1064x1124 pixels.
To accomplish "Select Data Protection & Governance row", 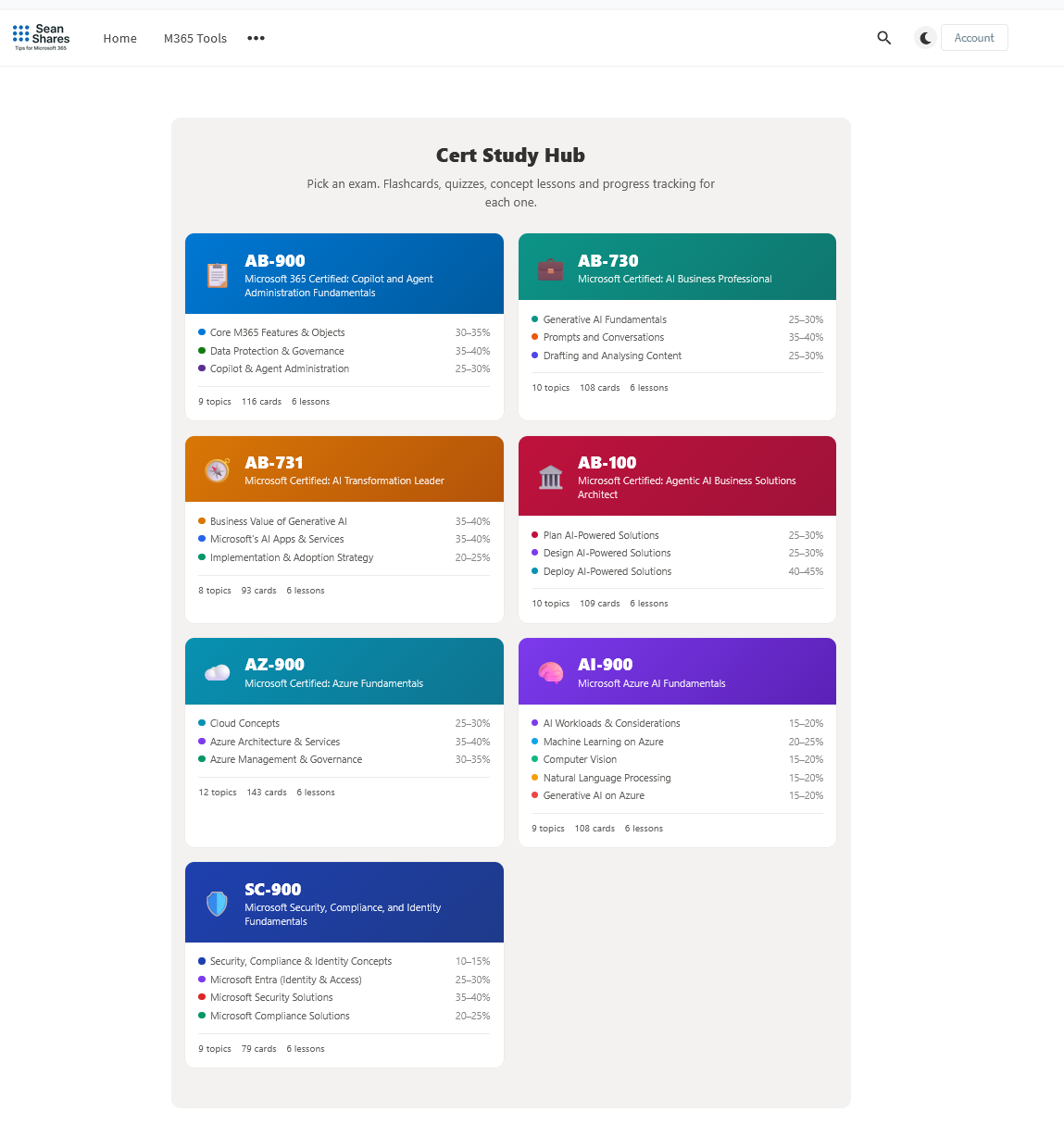I will 344,351.
